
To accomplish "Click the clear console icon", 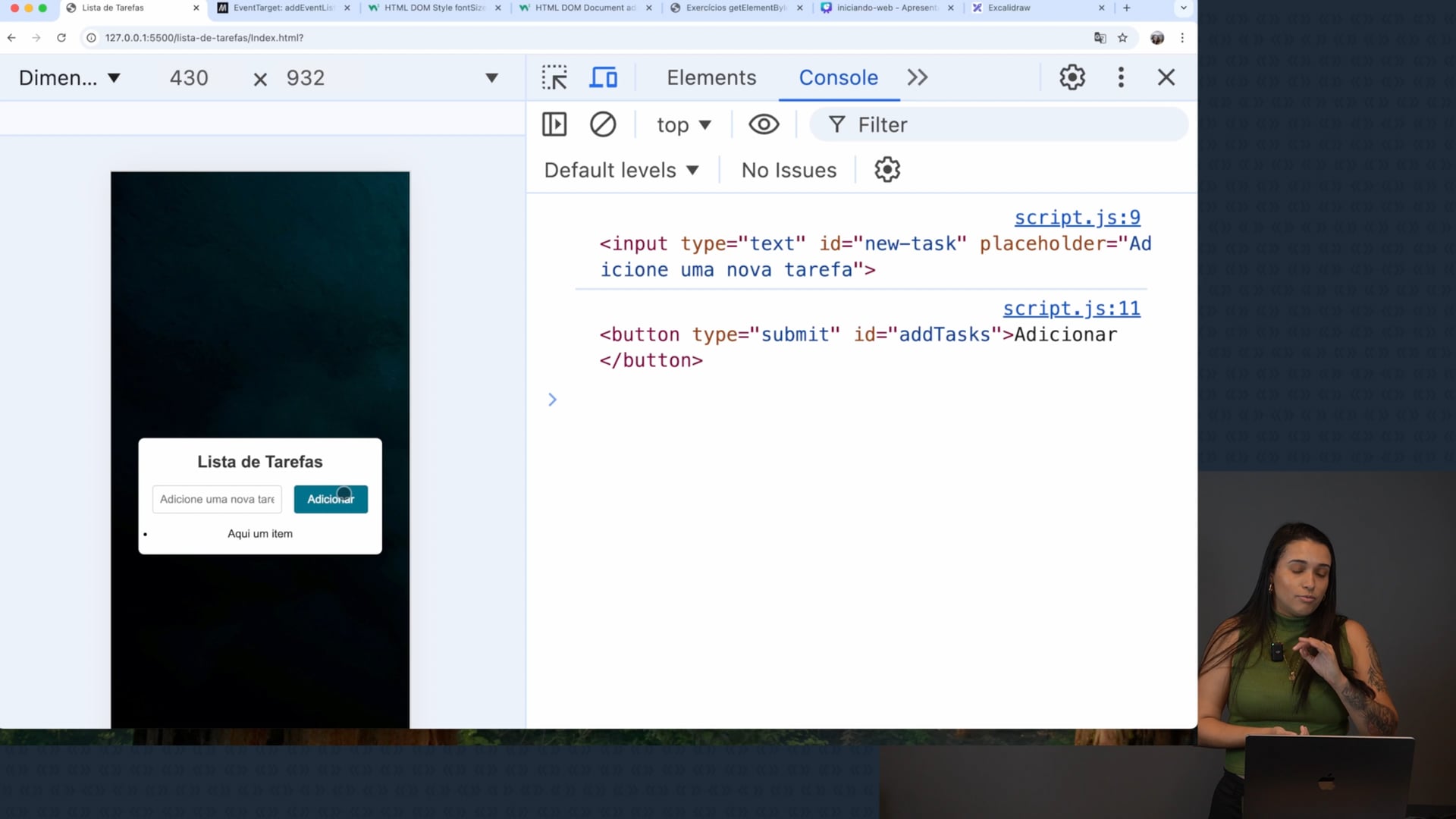I will (x=603, y=124).
